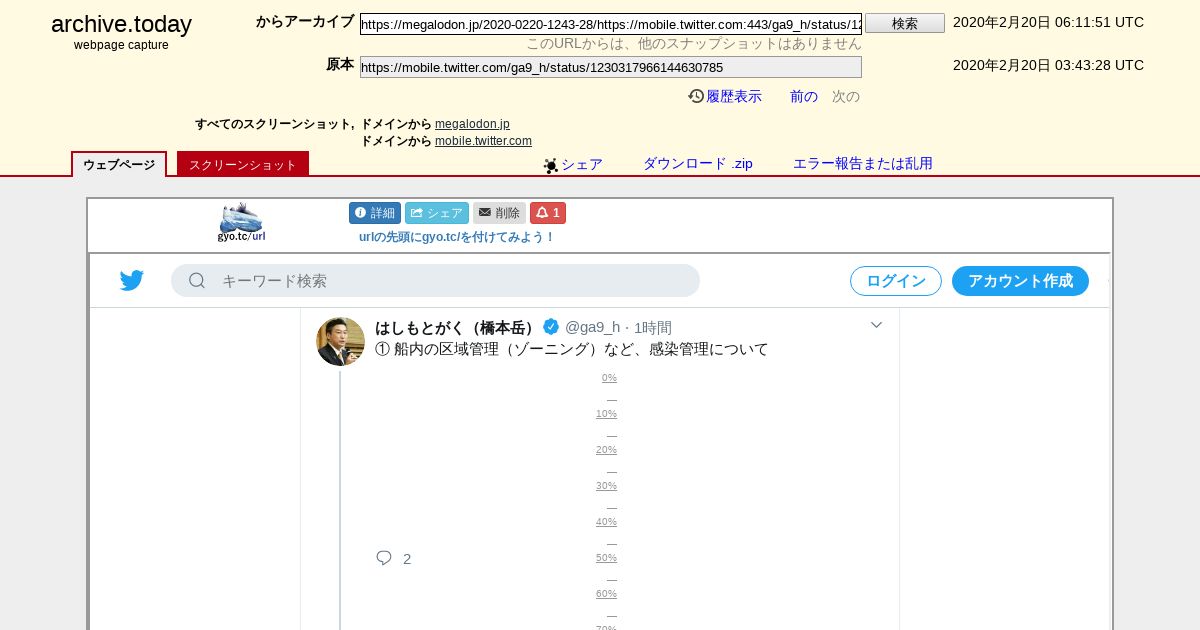Go to the 前の snapshot link

(x=804, y=96)
